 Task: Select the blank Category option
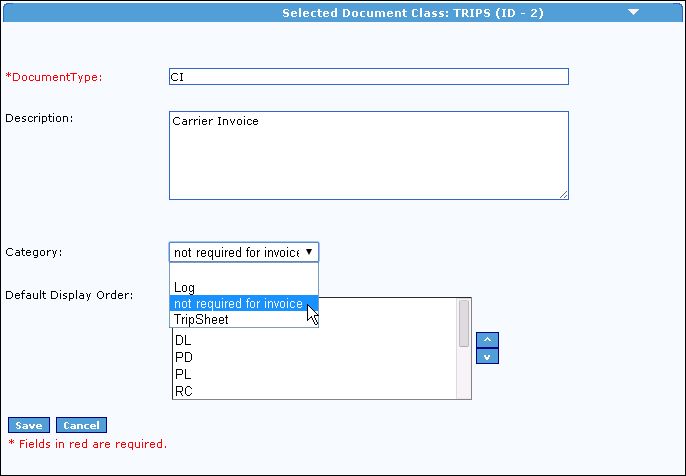click(x=244, y=271)
